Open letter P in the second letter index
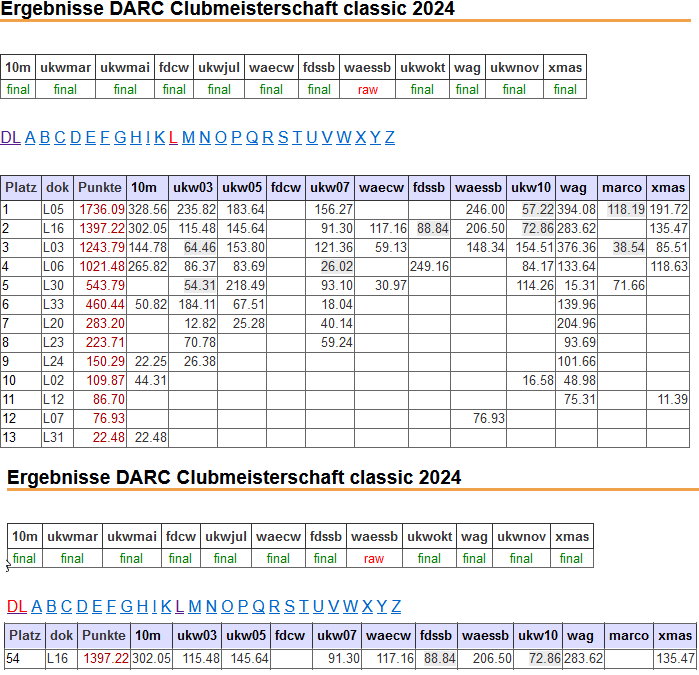699x675 pixels. coord(243,606)
